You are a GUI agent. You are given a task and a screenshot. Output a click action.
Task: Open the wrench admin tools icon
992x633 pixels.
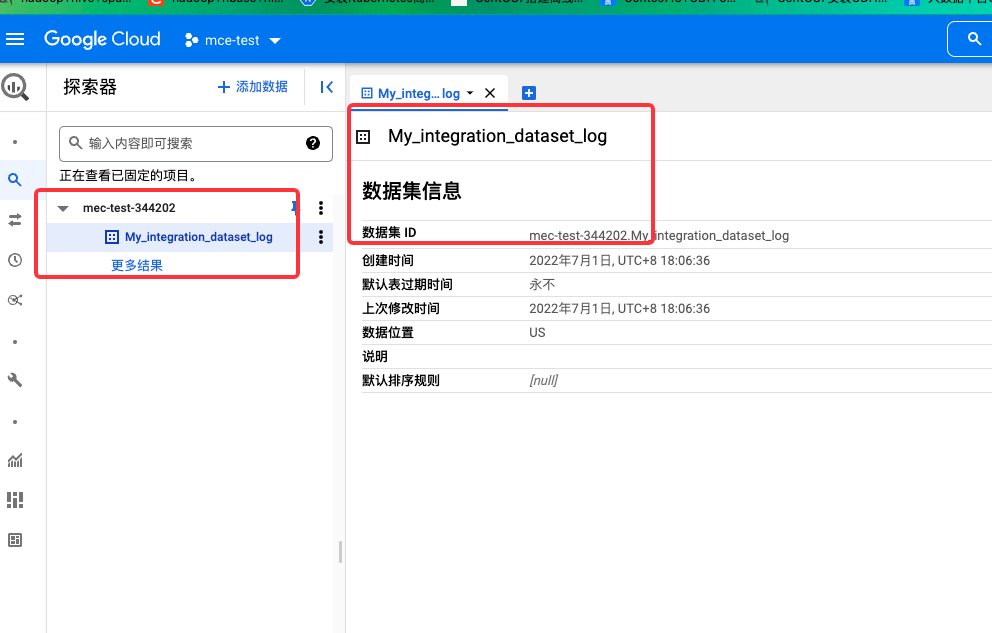pyautogui.click(x=15, y=380)
